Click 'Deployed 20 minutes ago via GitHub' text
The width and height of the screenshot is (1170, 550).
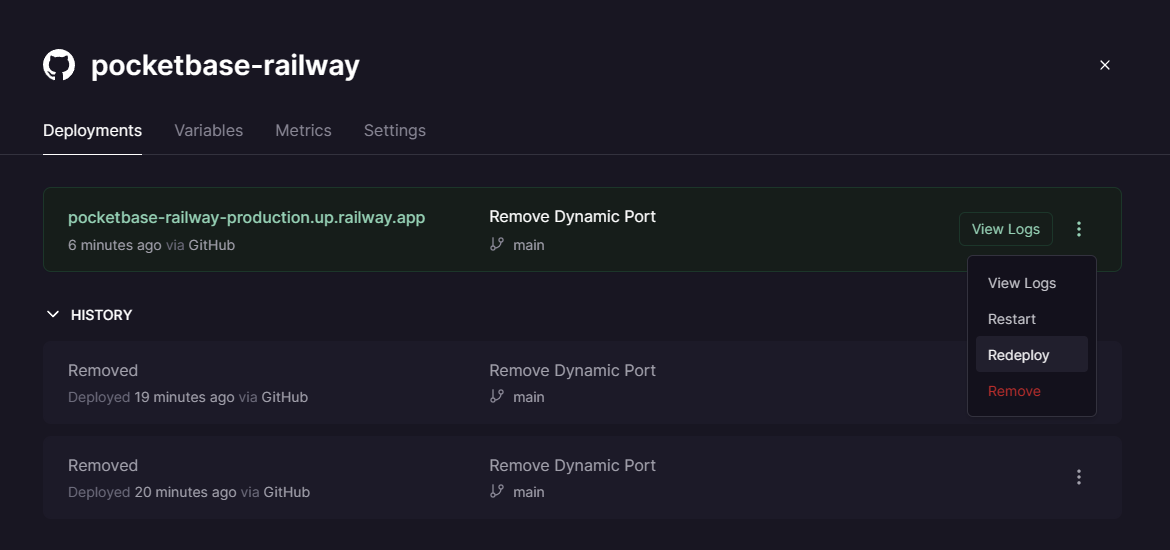(189, 492)
